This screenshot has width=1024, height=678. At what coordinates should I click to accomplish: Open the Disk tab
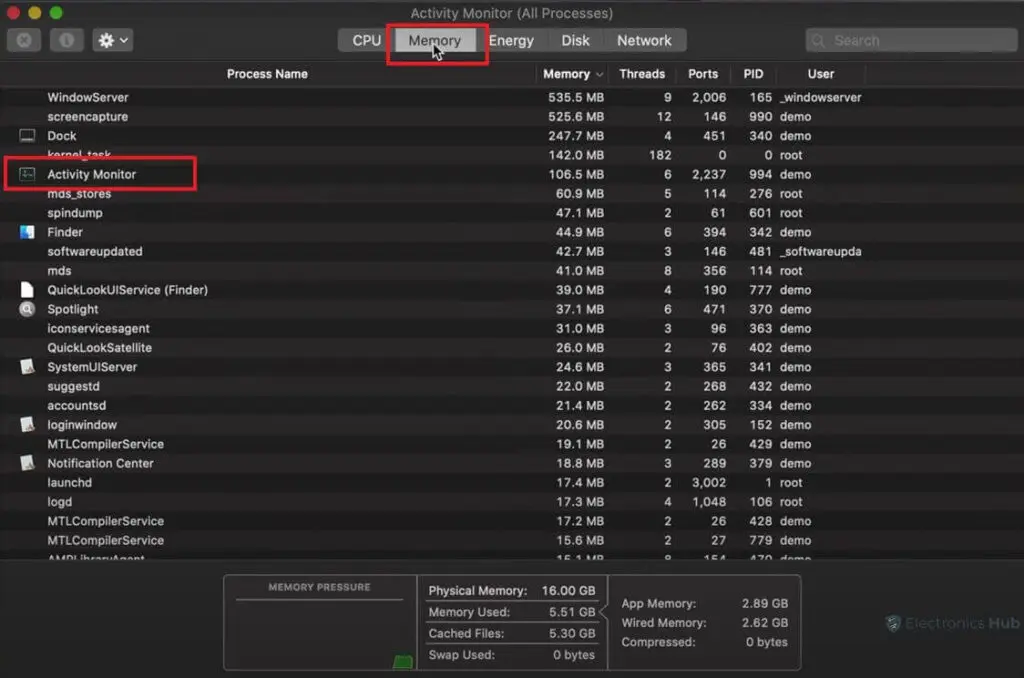coord(575,41)
